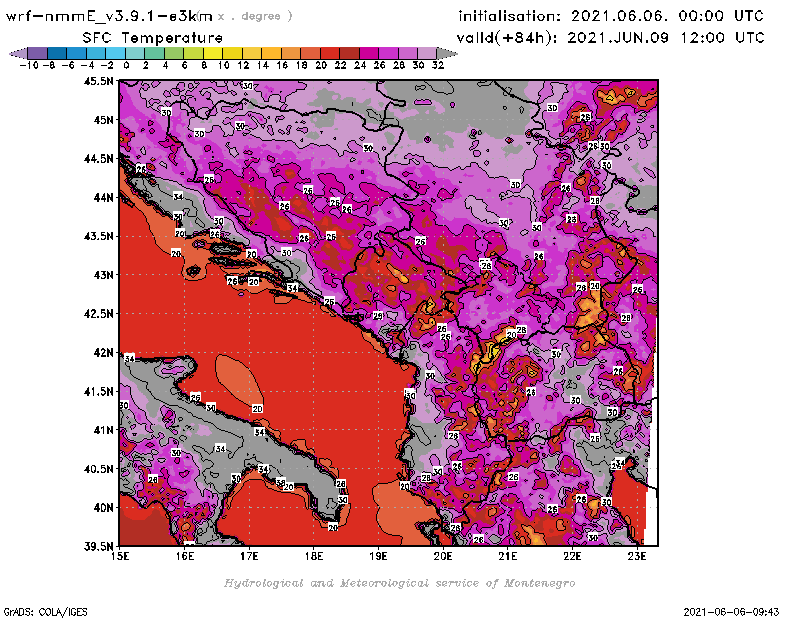Click the yellow 8 to 10 legend swatch
Viewport: 800px width, 618px height.
[213, 53]
